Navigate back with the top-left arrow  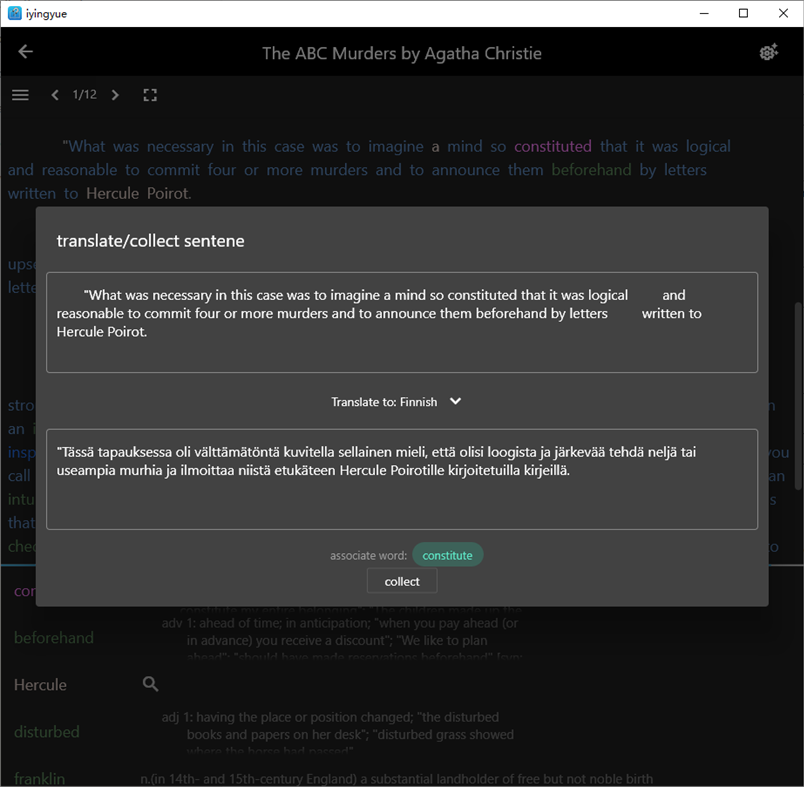(23, 53)
